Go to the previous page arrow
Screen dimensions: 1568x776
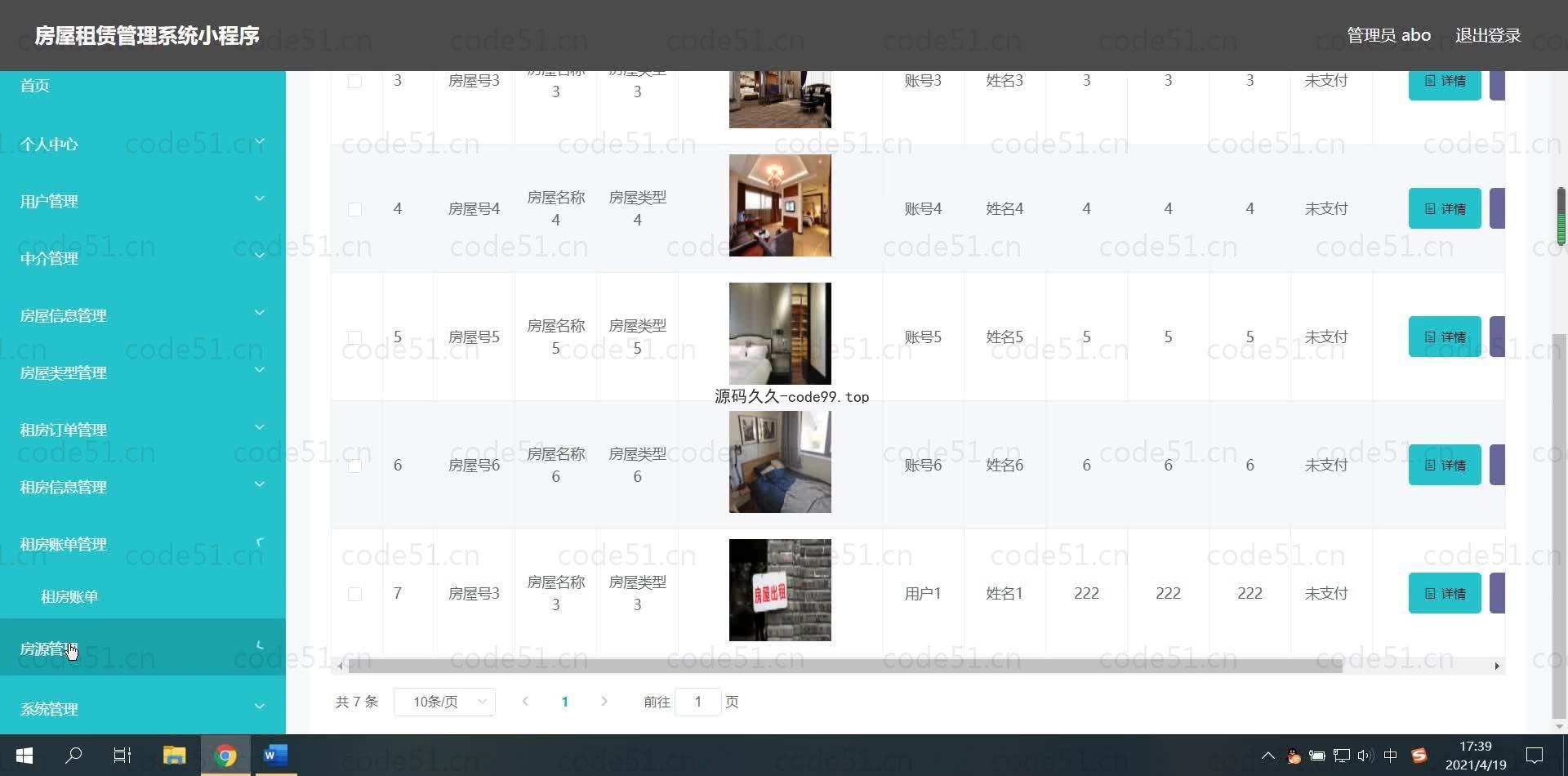[x=525, y=701]
